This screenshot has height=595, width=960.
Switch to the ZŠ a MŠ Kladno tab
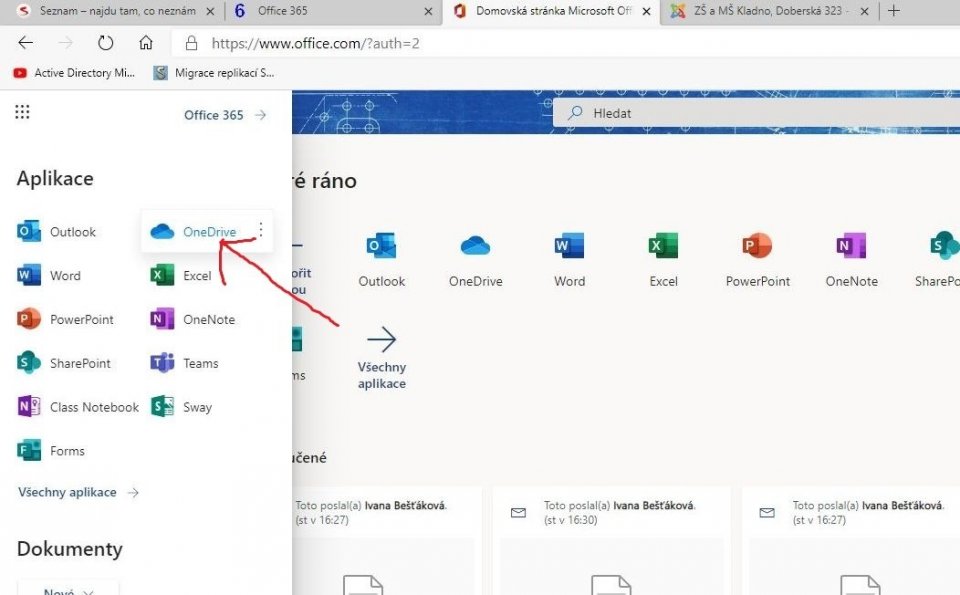pyautogui.click(x=769, y=11)
